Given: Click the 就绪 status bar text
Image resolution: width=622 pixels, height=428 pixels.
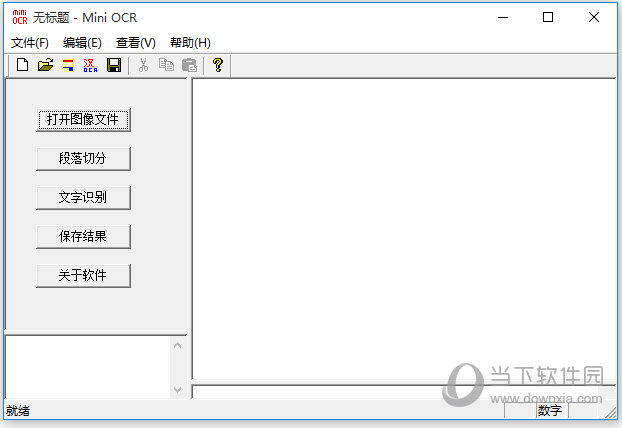Looking at the screenshot, I should 18,411.
